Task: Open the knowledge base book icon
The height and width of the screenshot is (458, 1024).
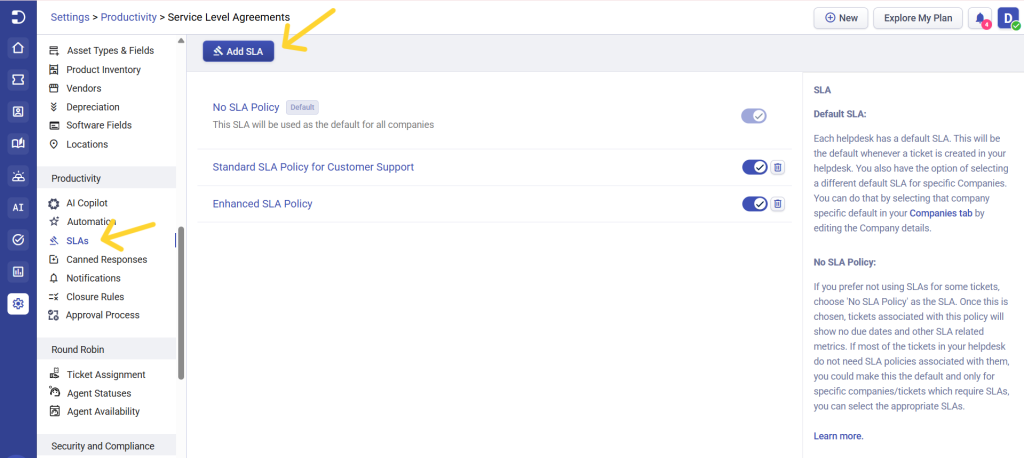Action: [x=18, y=144]
